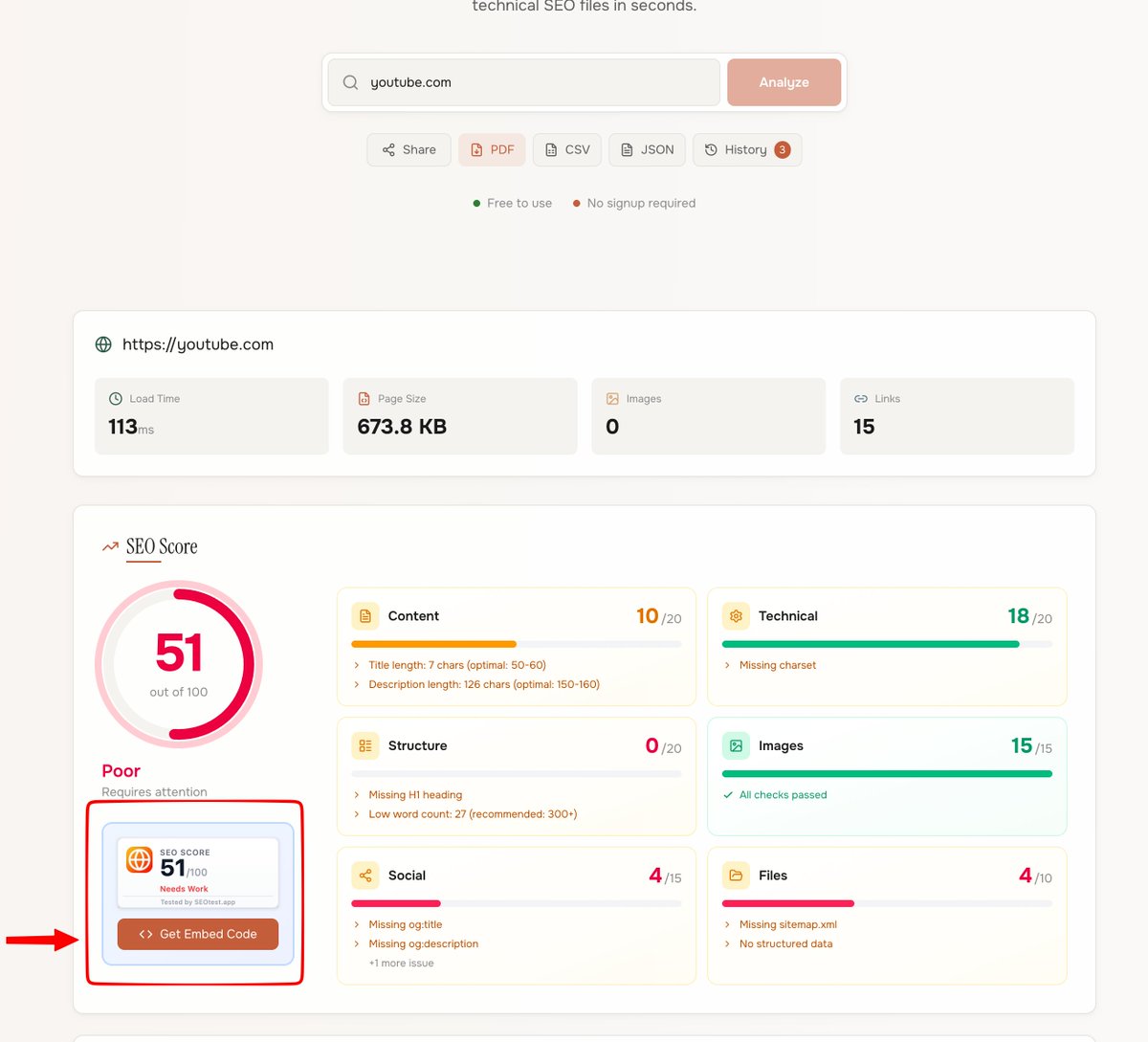Click the Free to use label

pyautogui.click(x=519, y=203)
